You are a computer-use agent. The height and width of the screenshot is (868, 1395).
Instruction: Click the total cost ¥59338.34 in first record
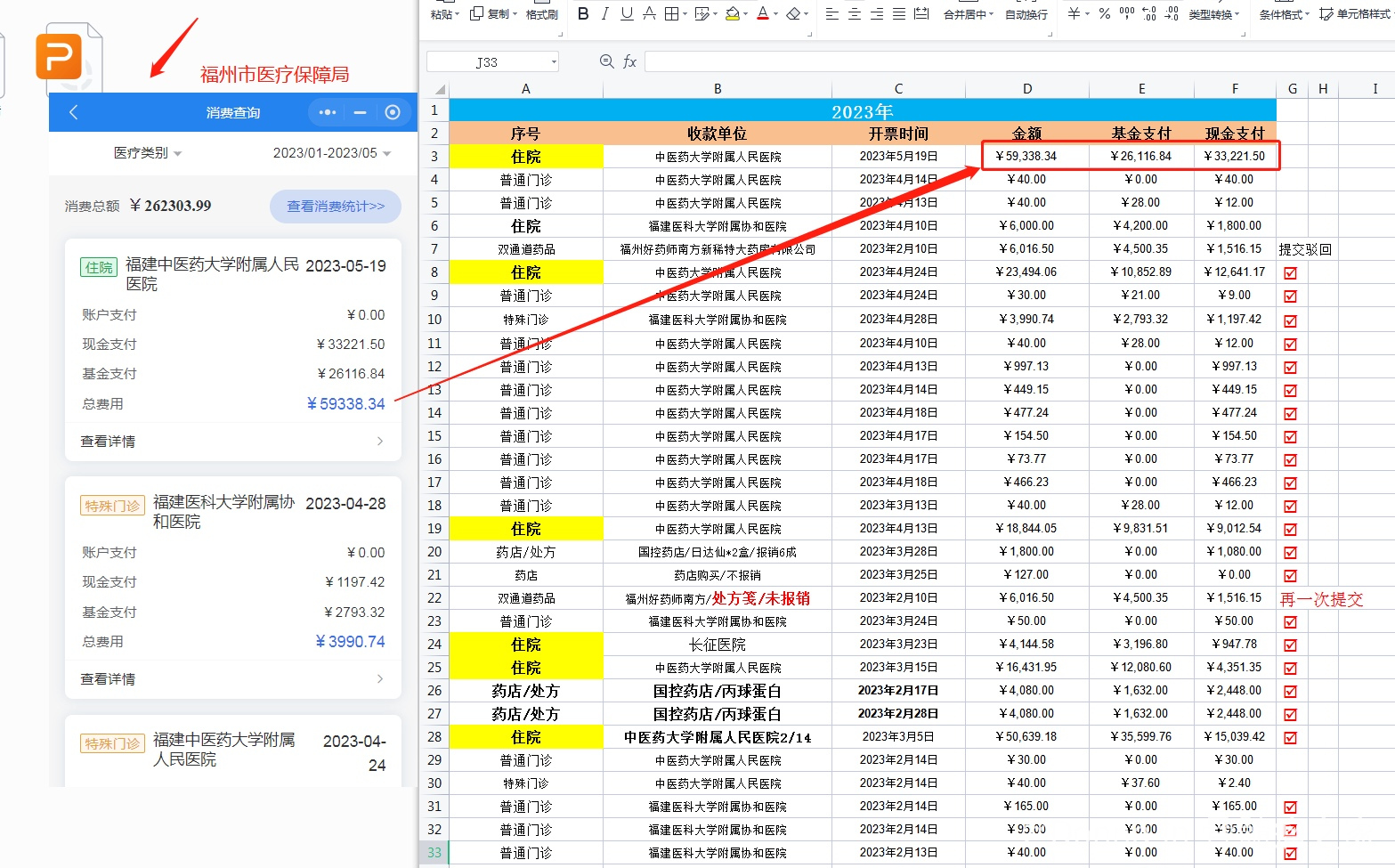click(345, 403)
